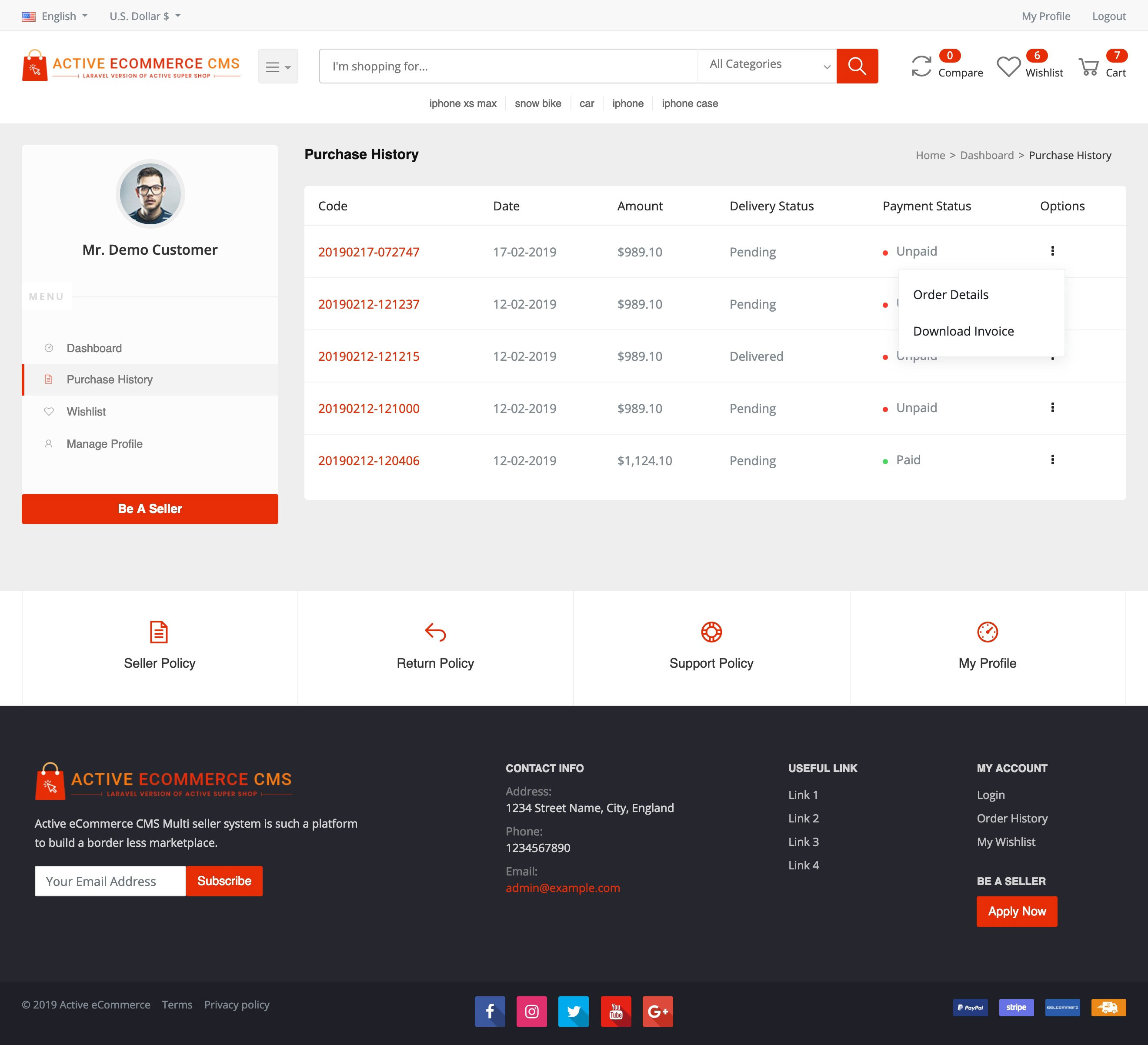Open the Google Plus social icon

657,1012
